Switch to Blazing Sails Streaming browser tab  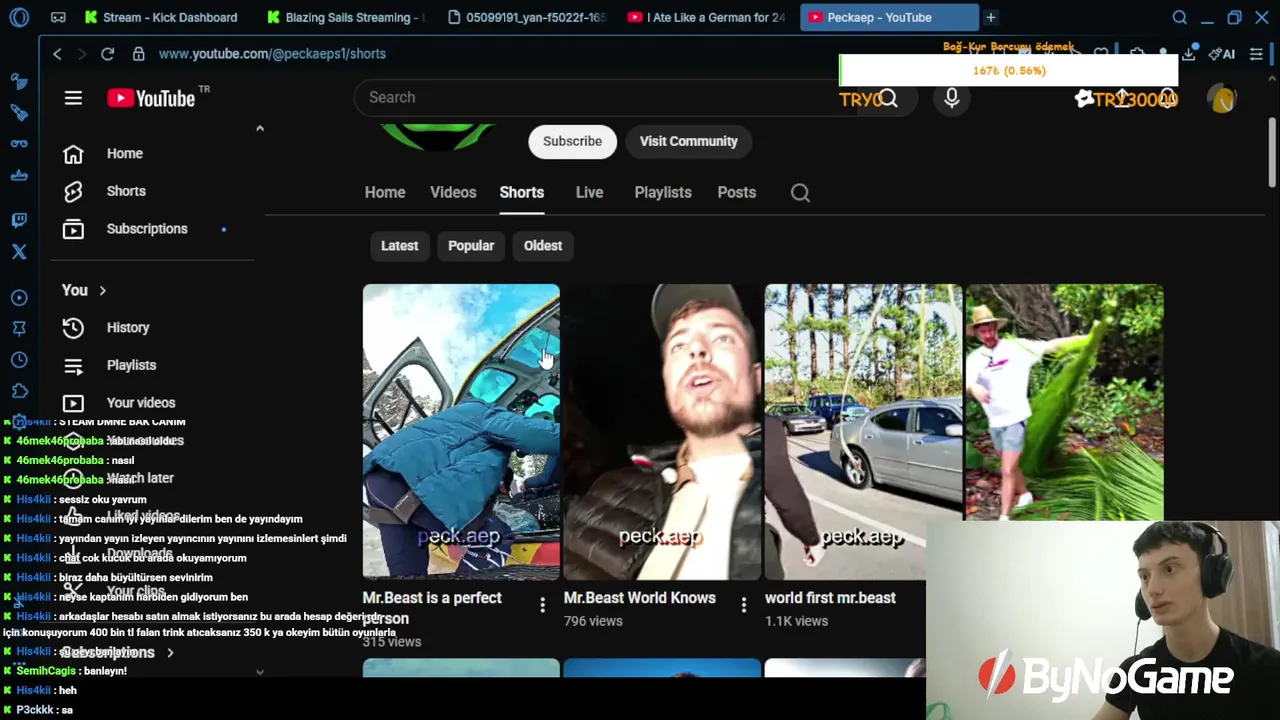click(x=346, y=17)
